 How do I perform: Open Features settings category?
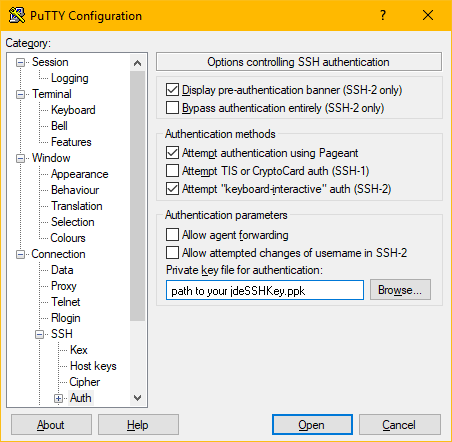(71, 142)
